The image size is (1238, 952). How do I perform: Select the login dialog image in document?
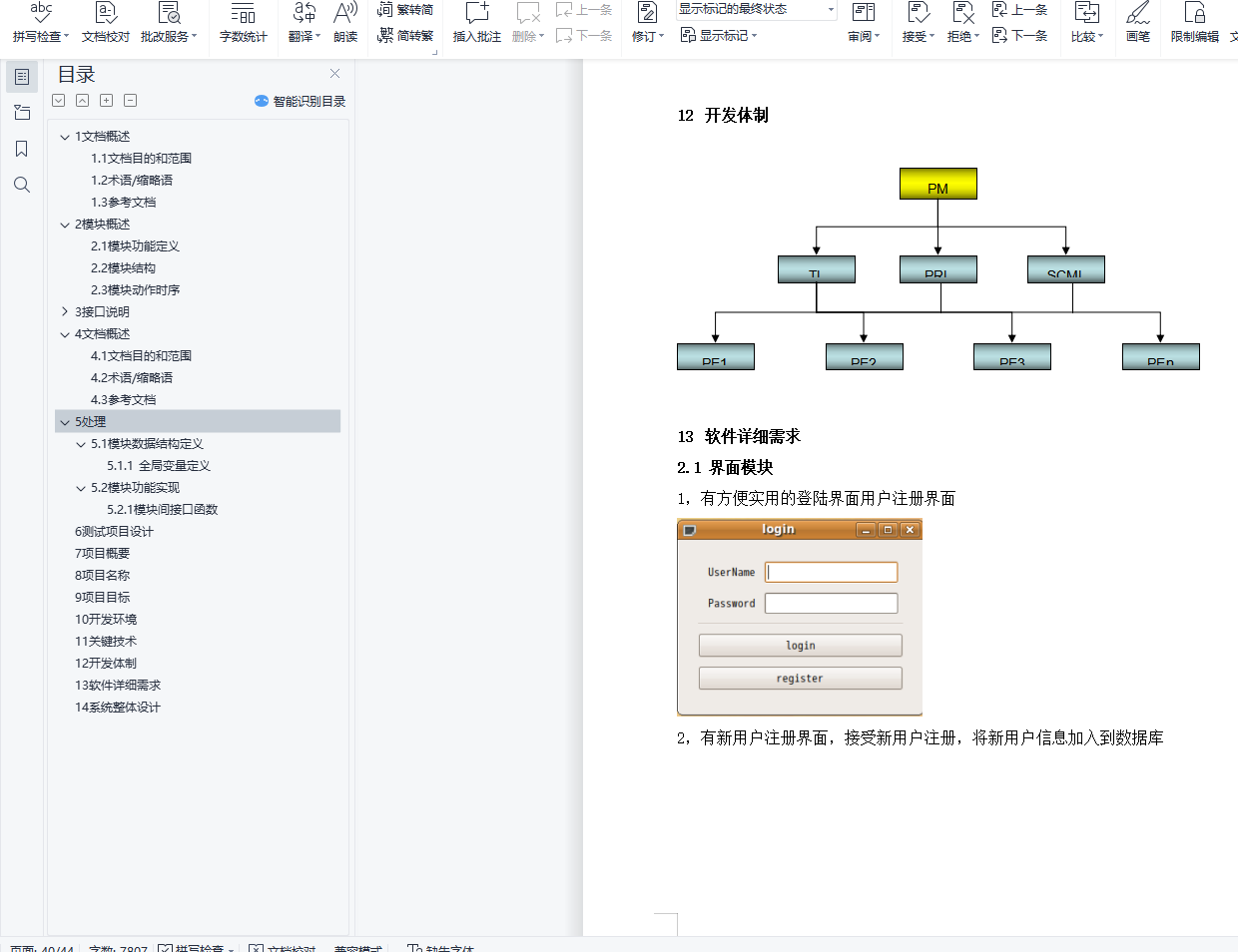tap(800, 617)
